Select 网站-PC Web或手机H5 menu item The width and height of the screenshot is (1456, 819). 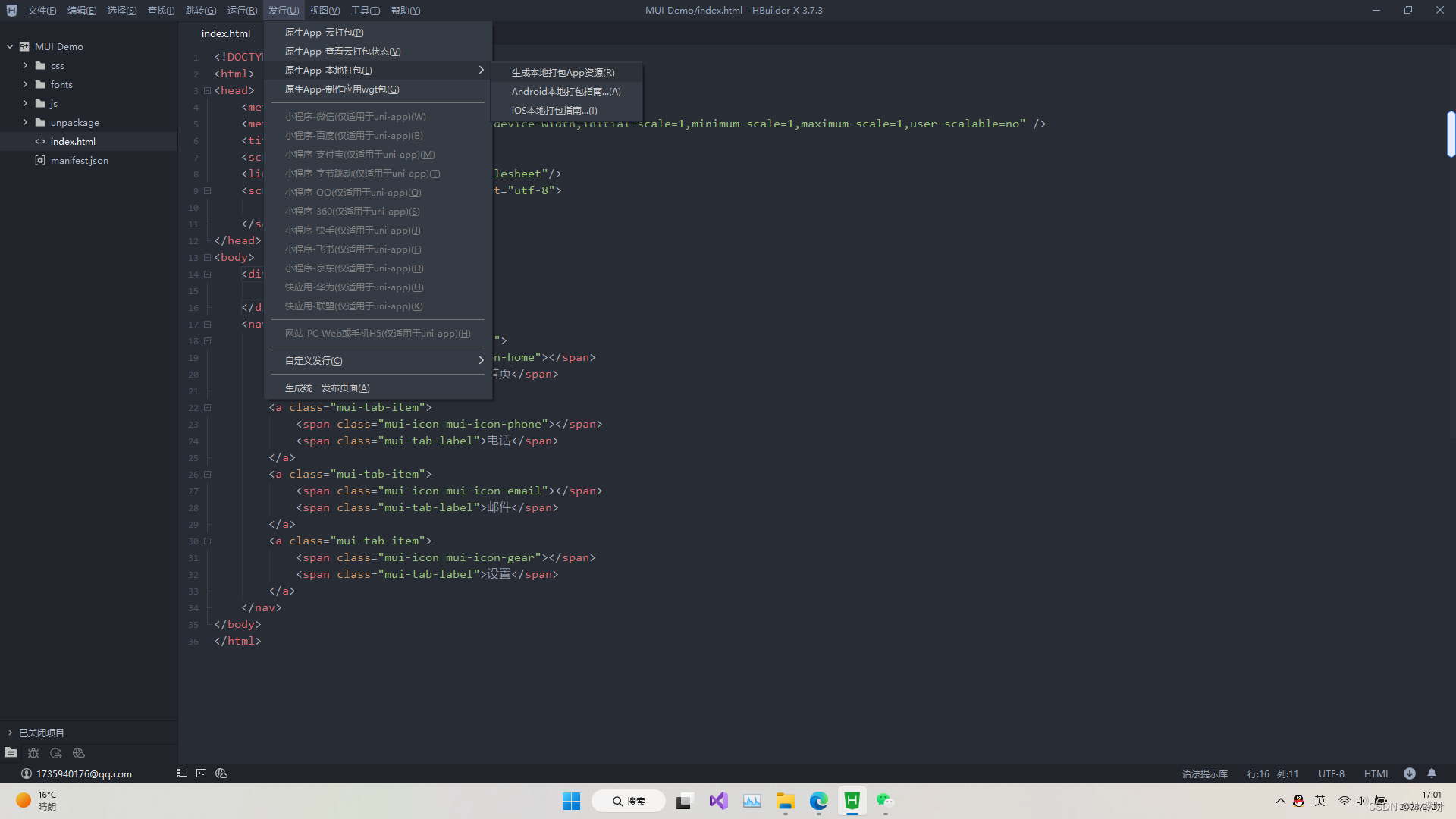[x=378, y=334]
